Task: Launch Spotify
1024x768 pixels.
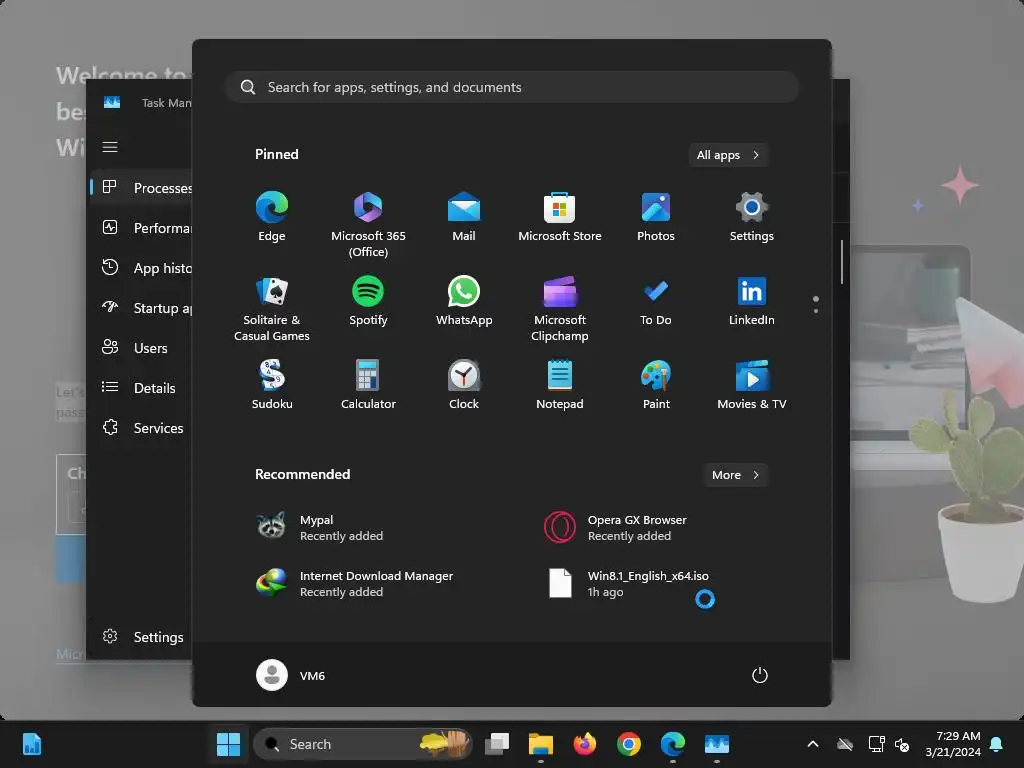Action: tap(368, 300)
